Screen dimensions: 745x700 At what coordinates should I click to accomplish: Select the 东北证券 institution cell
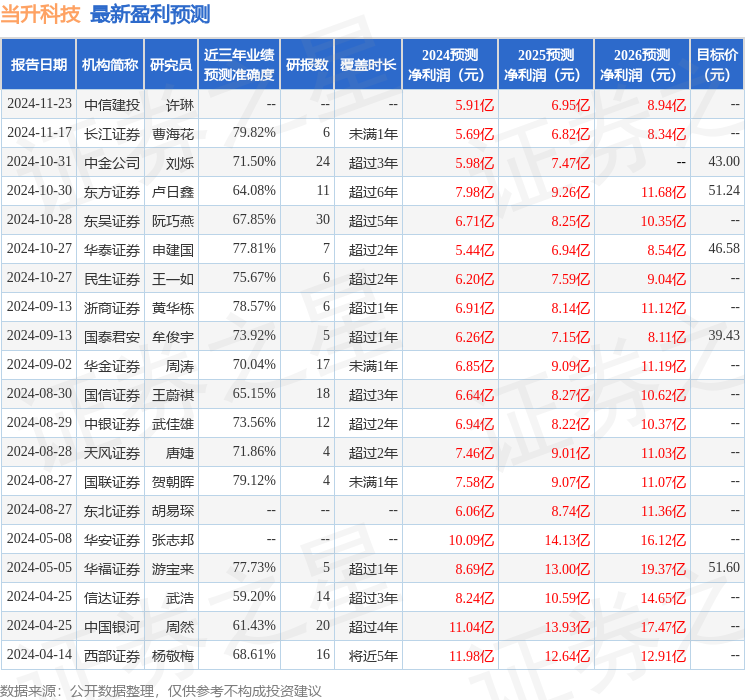click(112, 510)
